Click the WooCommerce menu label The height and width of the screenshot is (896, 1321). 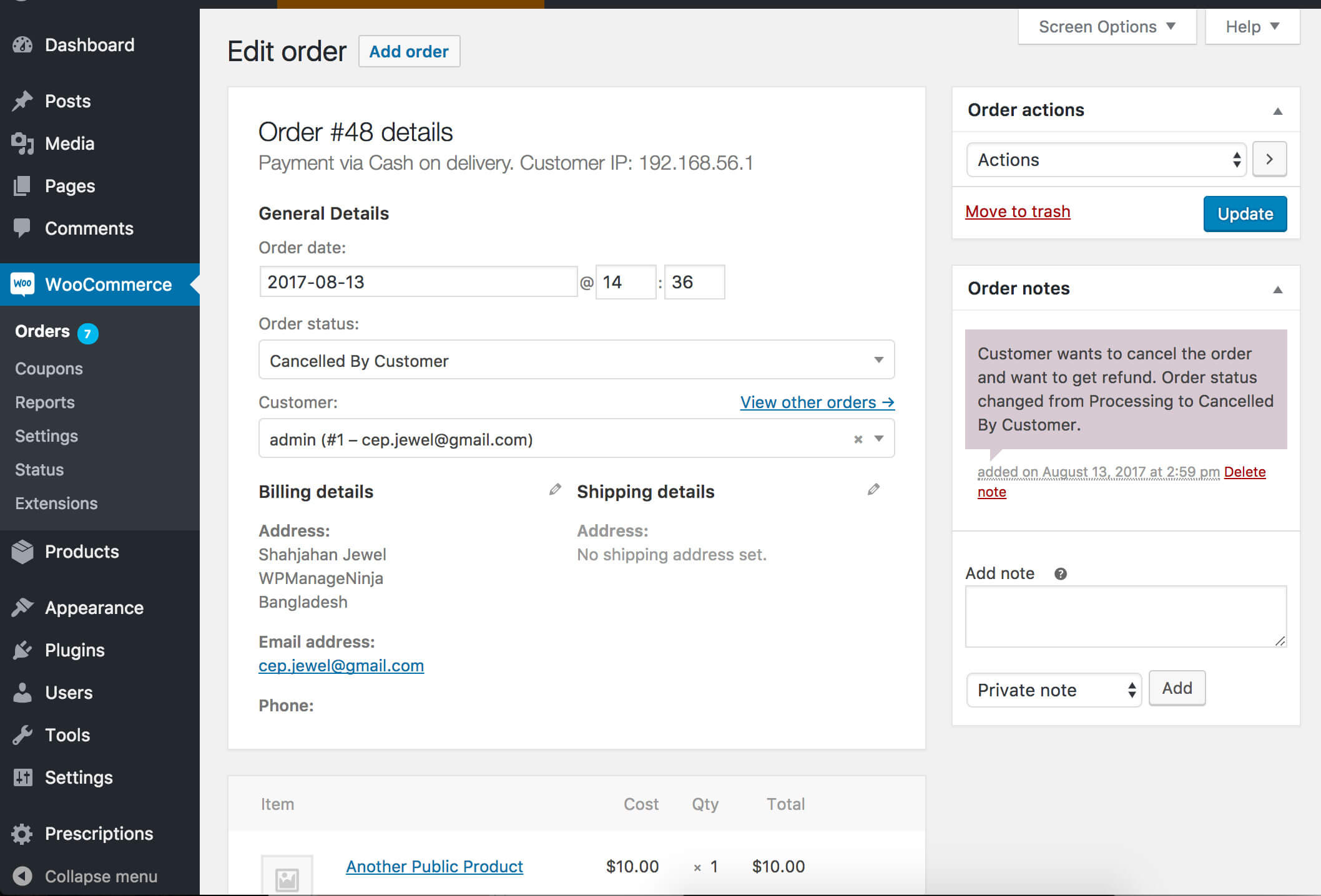109,285
